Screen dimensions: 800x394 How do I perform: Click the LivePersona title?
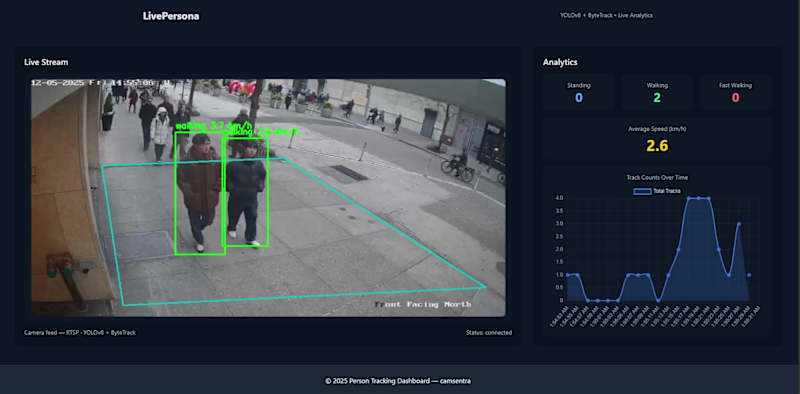pyautogui.click(x=171, y=16)
